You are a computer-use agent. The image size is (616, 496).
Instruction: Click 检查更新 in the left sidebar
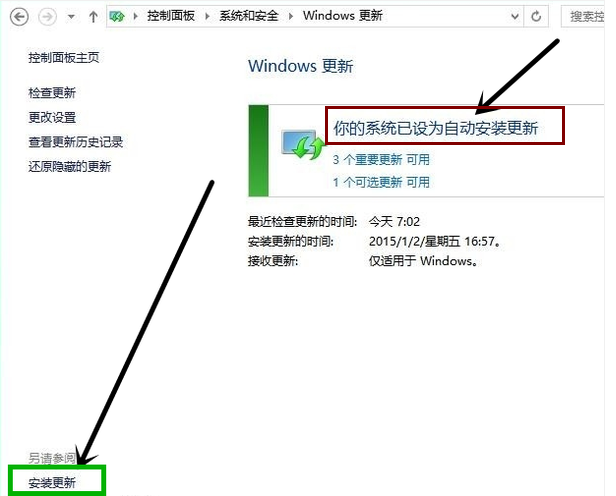[x=52, y=93]
